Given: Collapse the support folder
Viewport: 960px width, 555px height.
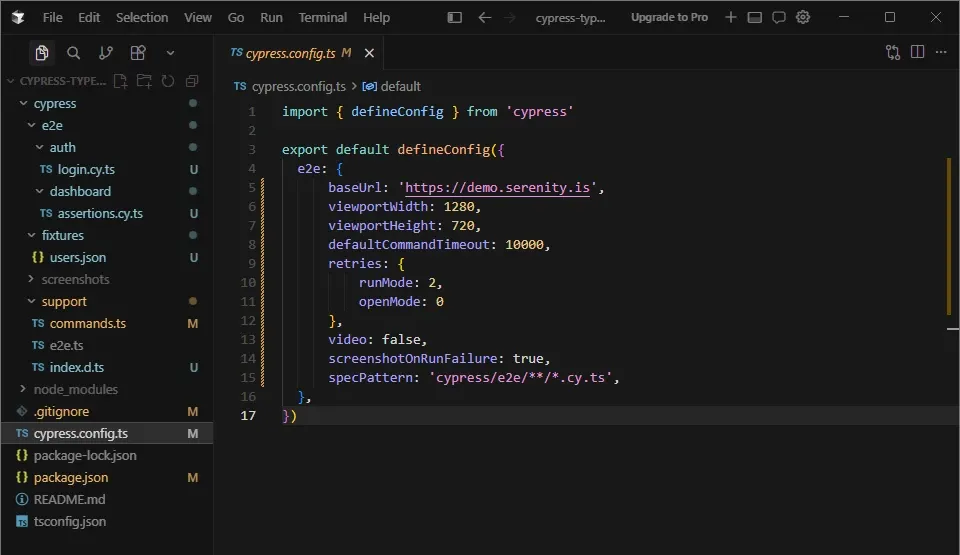Looking at the screenshot, I should pyautogui.click(x=31, y=301).
